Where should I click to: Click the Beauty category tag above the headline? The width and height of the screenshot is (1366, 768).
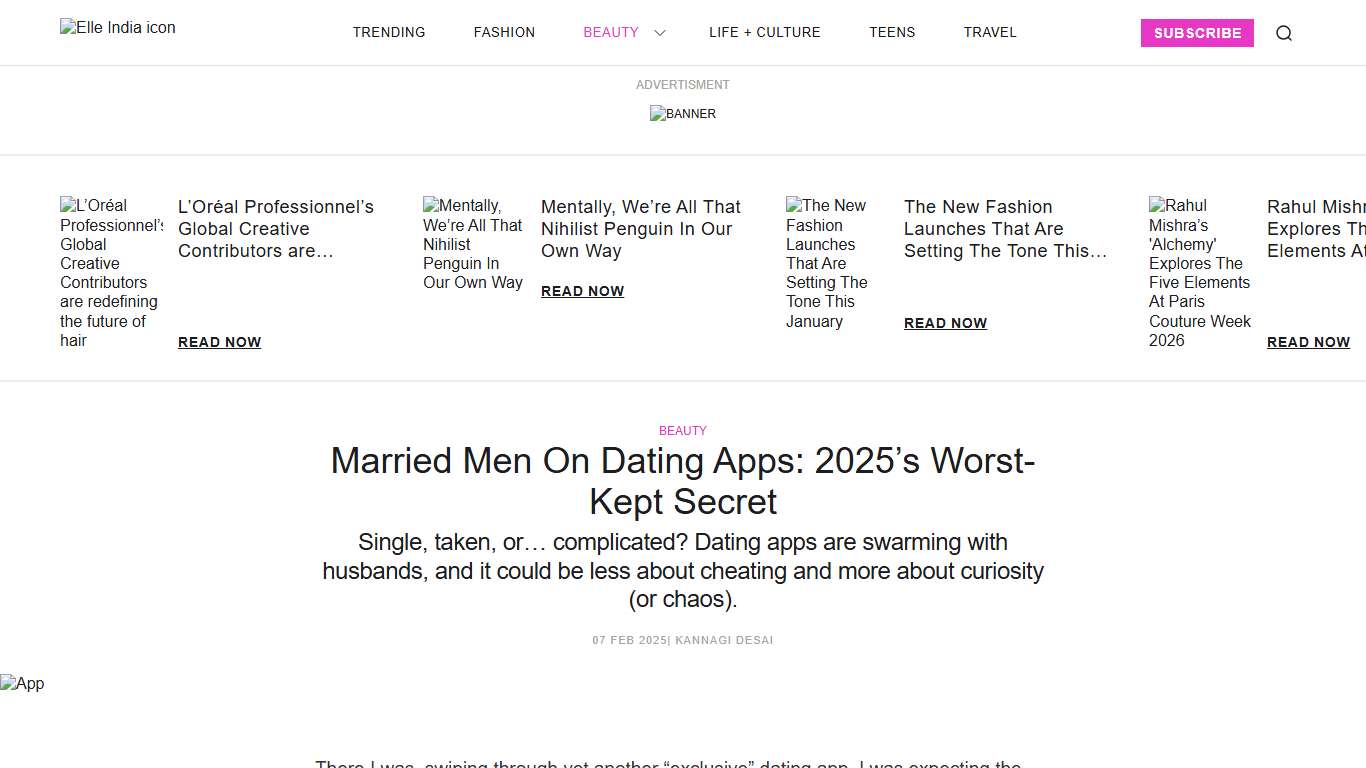click(683, 430)
